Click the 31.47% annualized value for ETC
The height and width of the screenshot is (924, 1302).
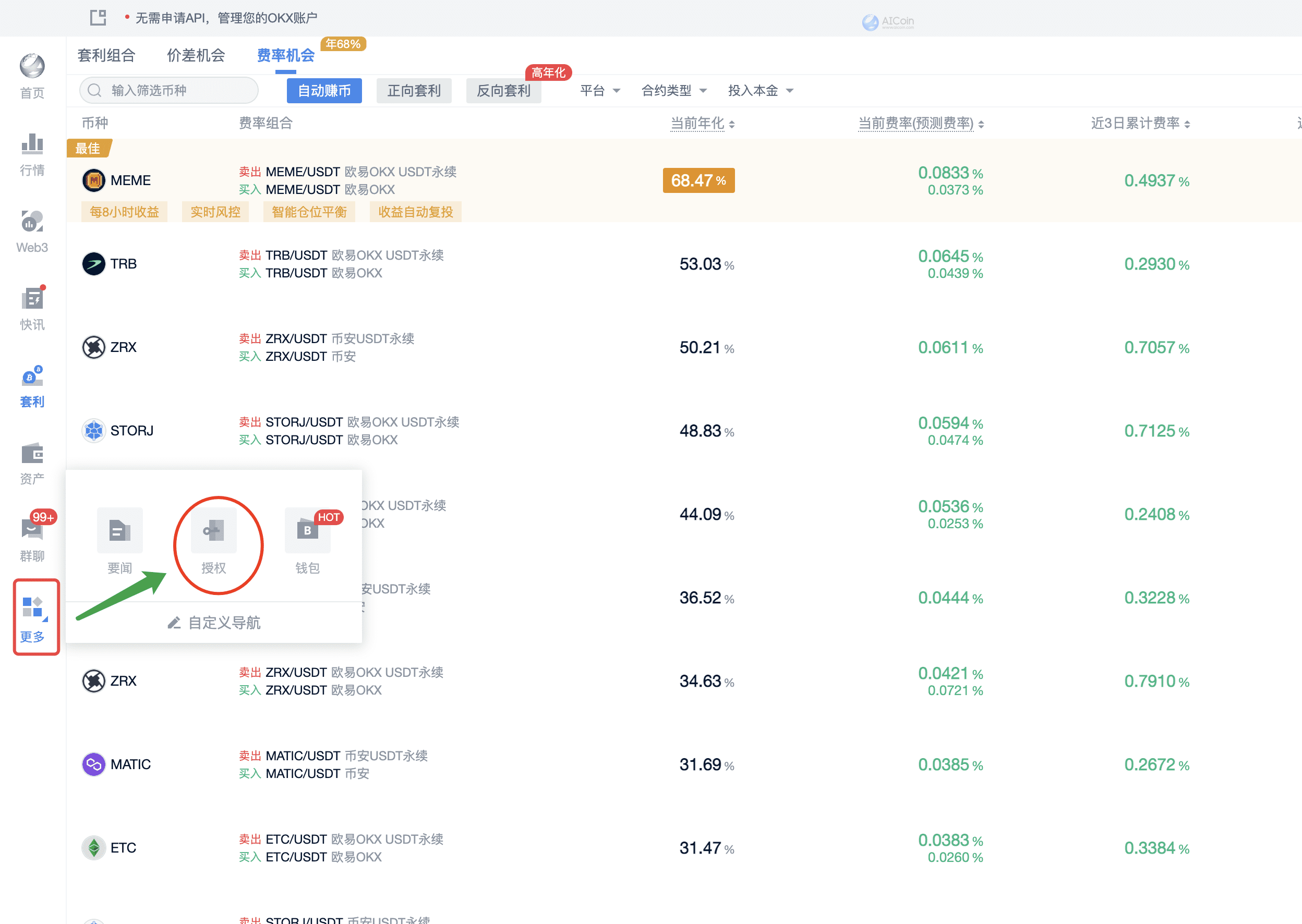707,848
